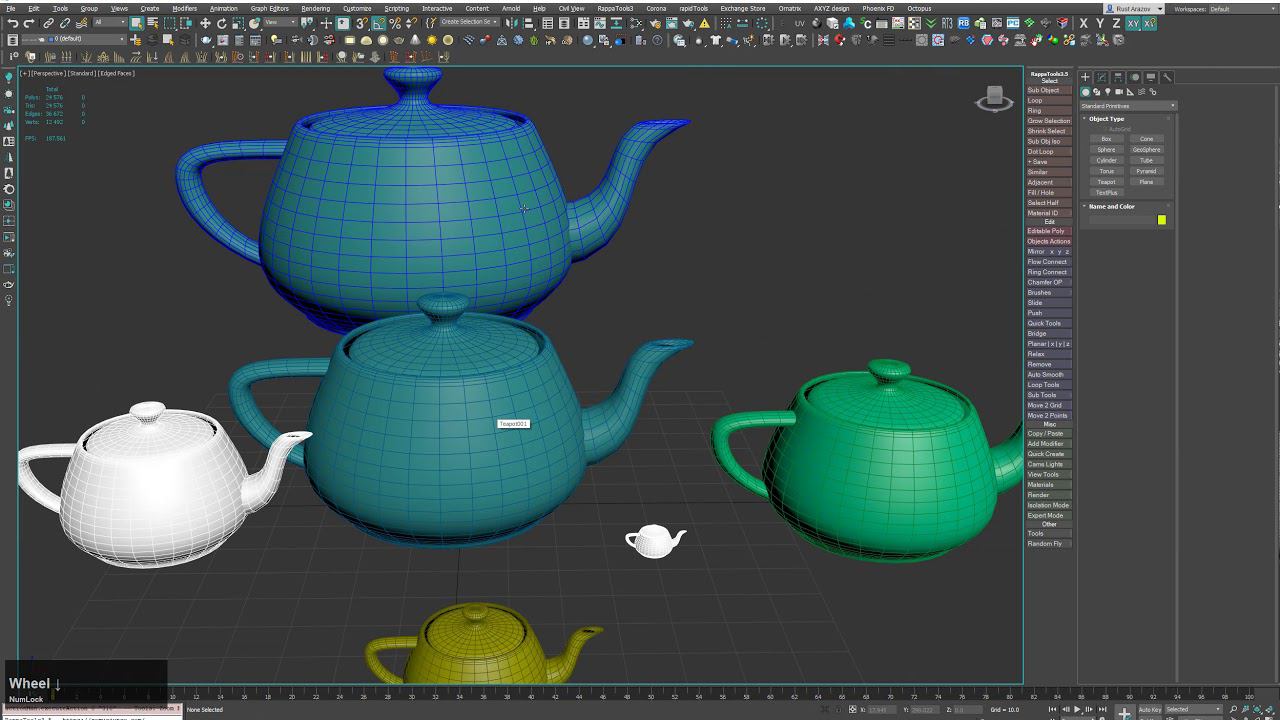
Task: Toggle the XY plane constraint
Action: (1134, 23)
